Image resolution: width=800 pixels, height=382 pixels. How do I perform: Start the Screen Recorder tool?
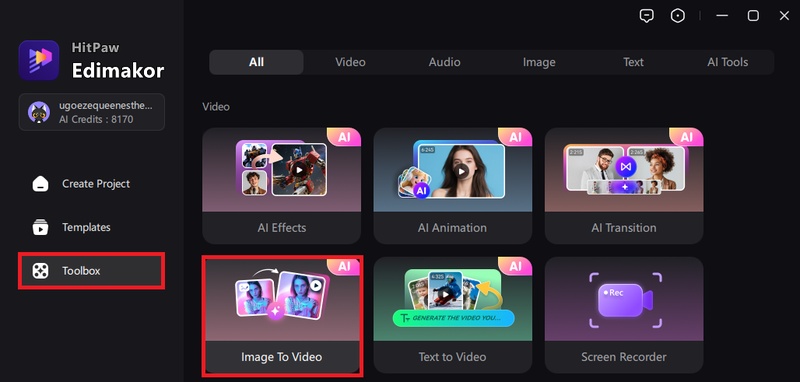[x=624, y=315]
